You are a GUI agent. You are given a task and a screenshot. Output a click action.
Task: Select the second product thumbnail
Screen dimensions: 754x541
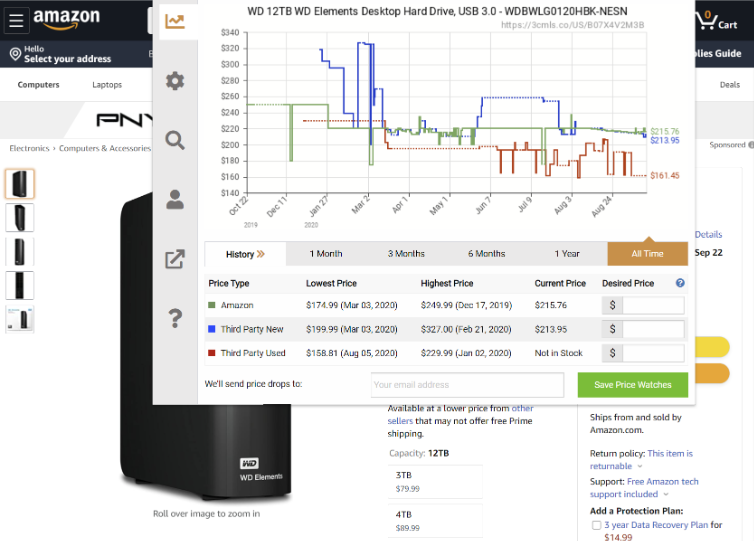tap(20, 218)
